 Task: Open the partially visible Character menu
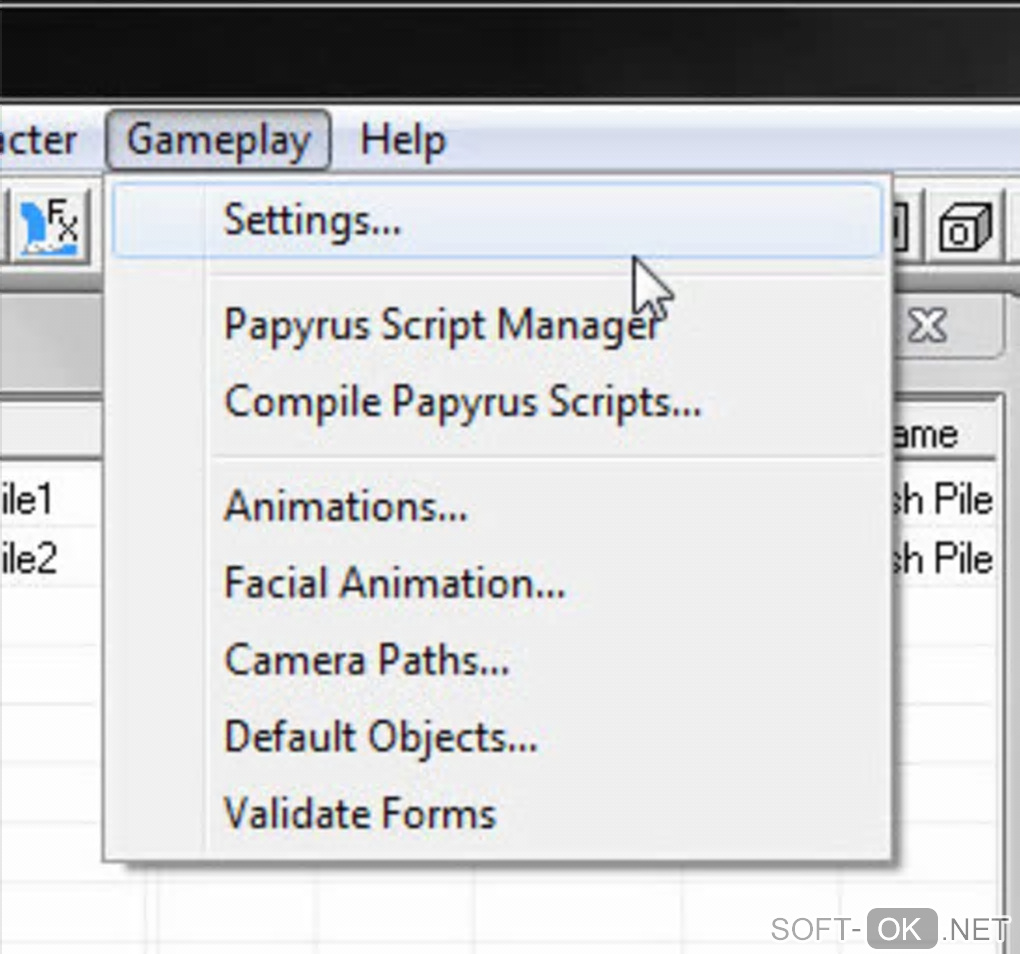click(x=38, y=140)
